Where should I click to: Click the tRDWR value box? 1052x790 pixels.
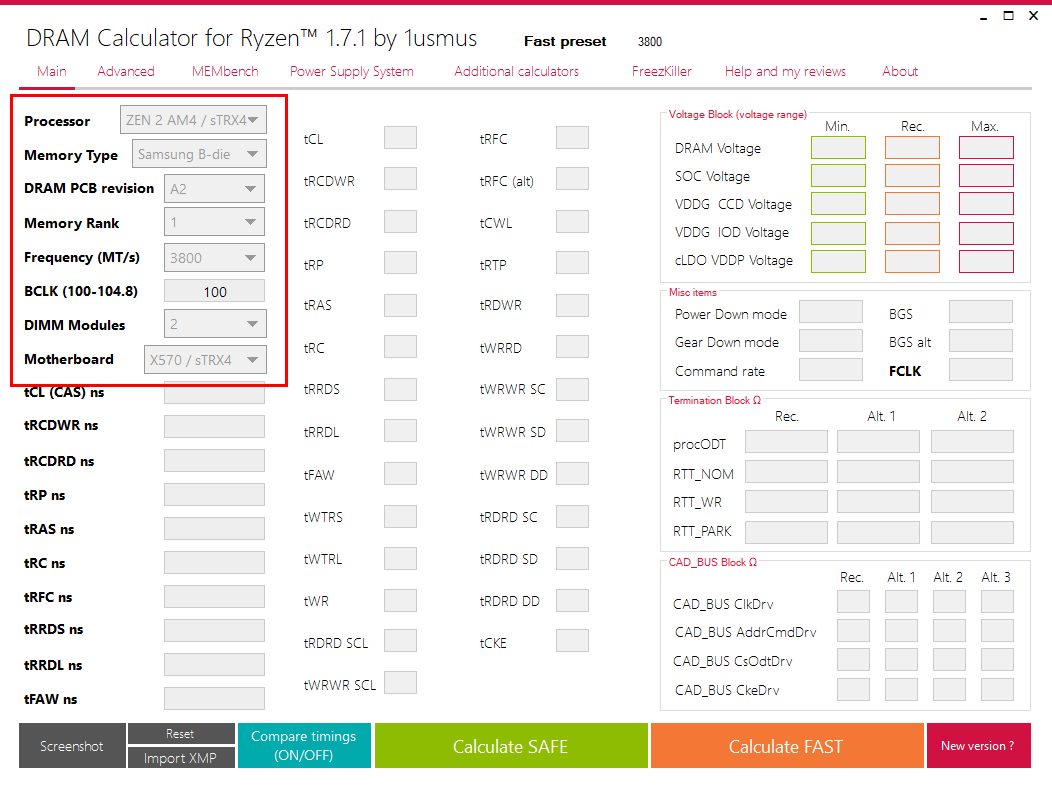[572, 305]
